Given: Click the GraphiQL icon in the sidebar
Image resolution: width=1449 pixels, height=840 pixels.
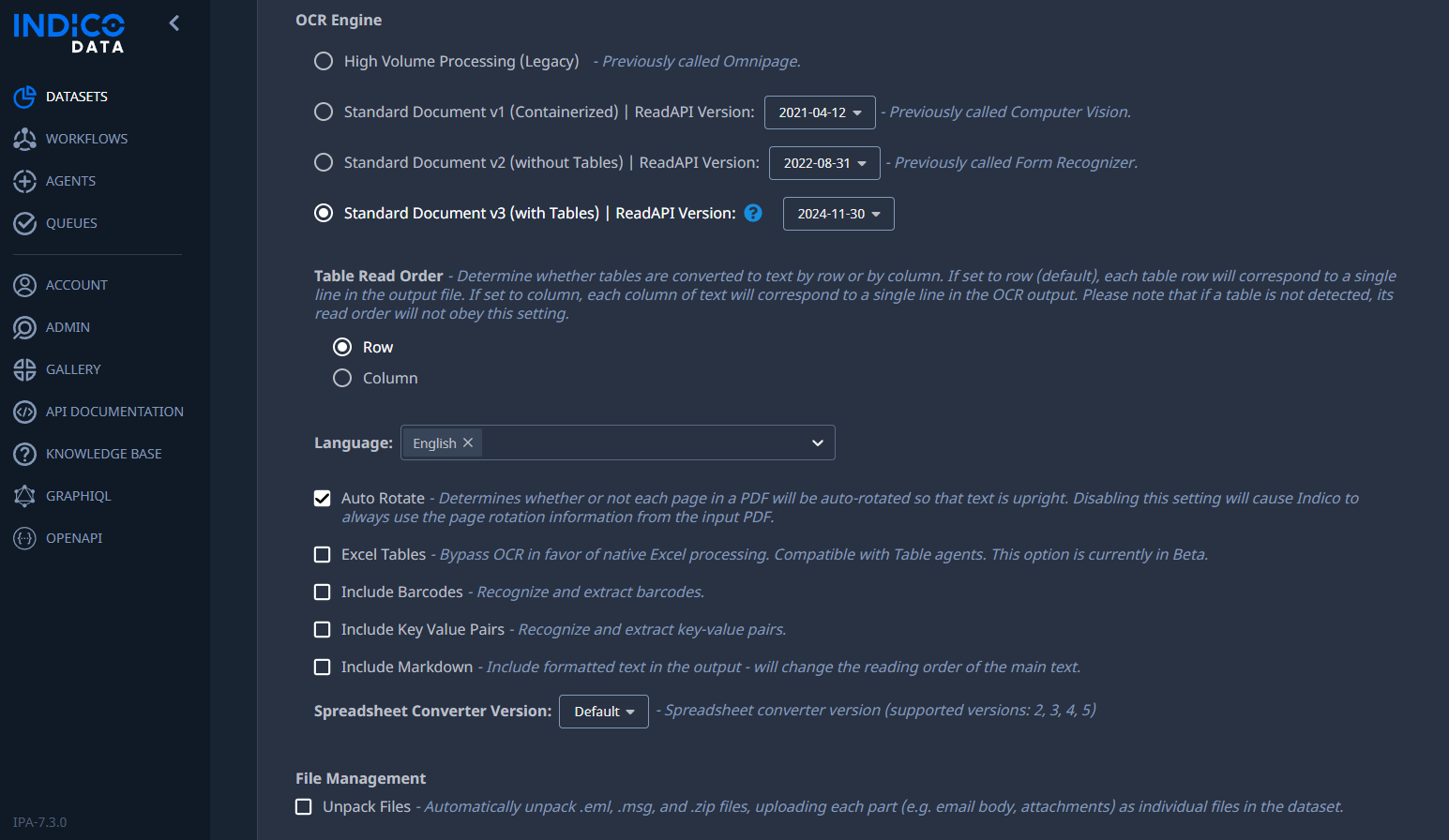Looking at the screenshot, I should click(25, 496).
